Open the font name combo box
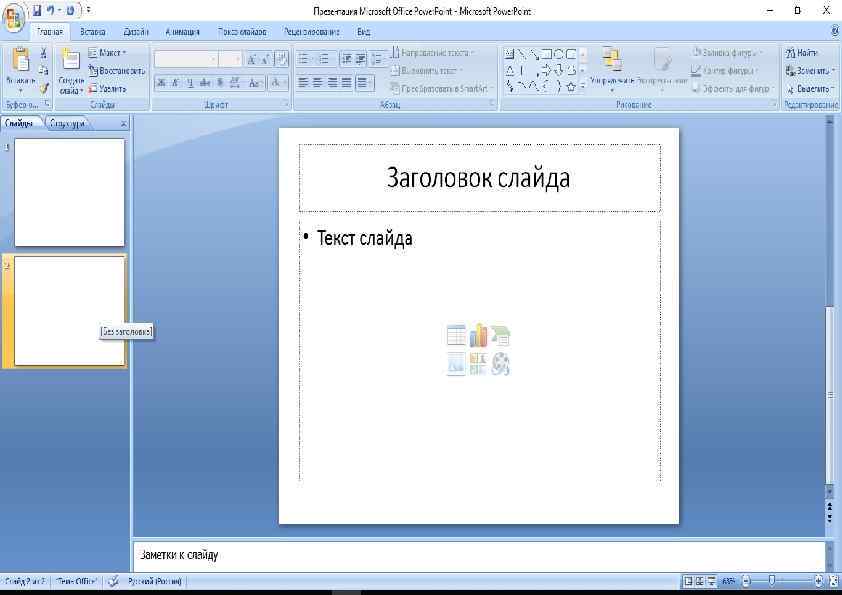The height and width of the screenshot is (595, 842). coord(186,59)
